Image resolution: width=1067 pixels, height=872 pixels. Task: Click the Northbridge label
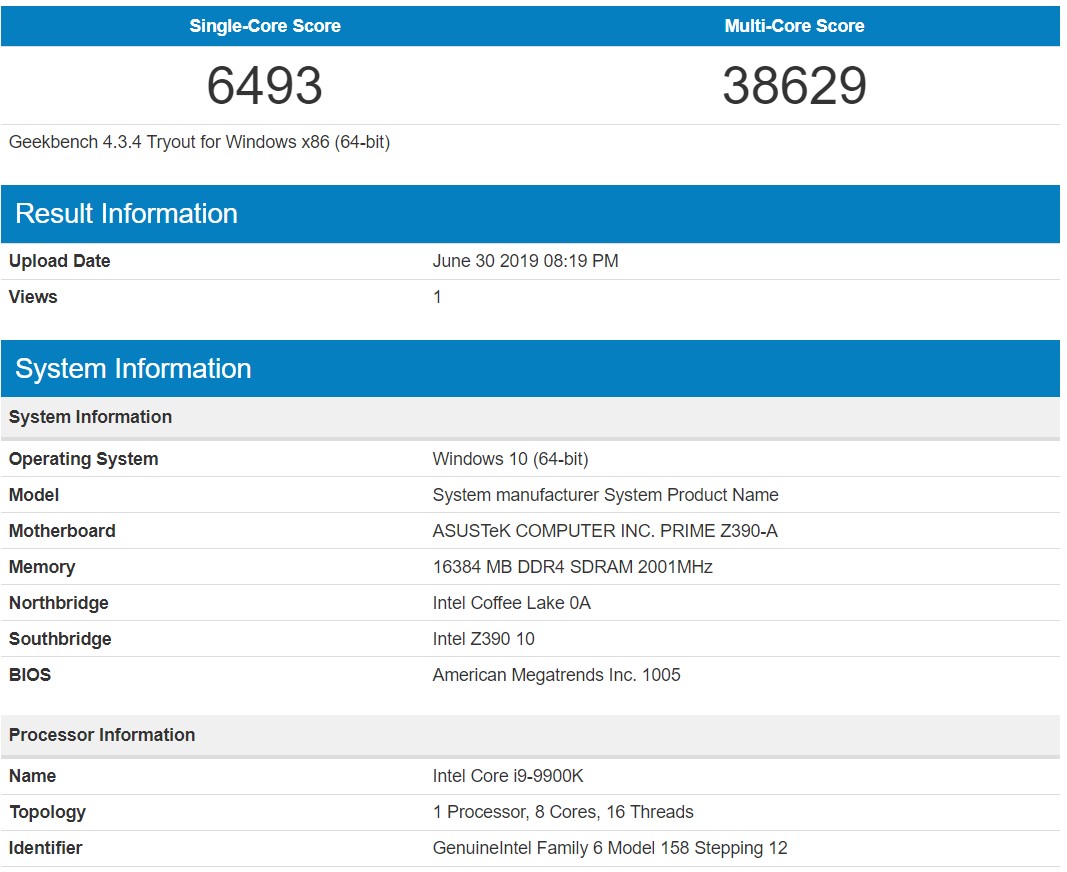tap(59, 603)
